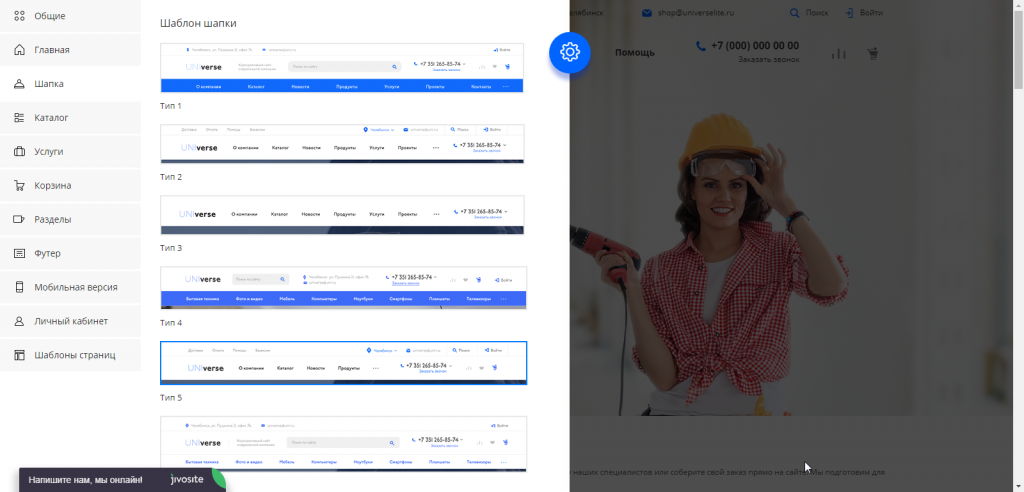Click the Футер sidebar icon
Image resolution: width=1024 pixels, height=492 pixels.
[20, 253]
